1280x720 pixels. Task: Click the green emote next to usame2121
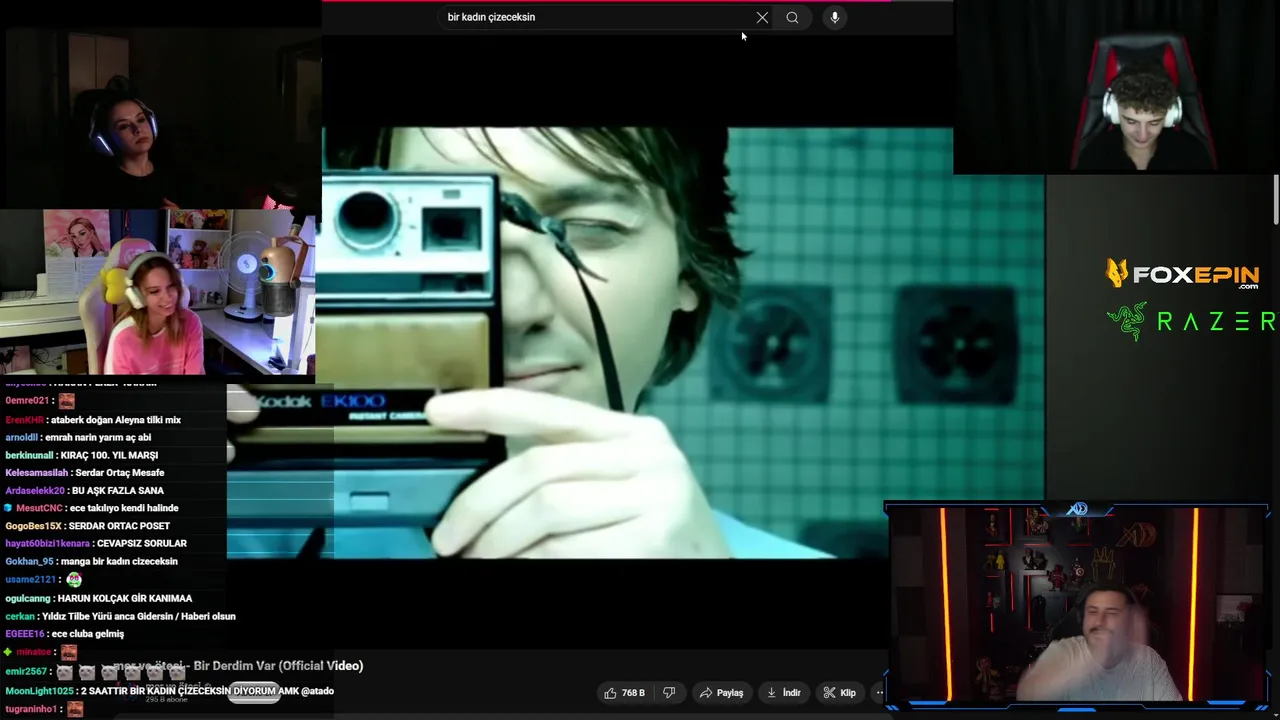[x=74, y=579]
